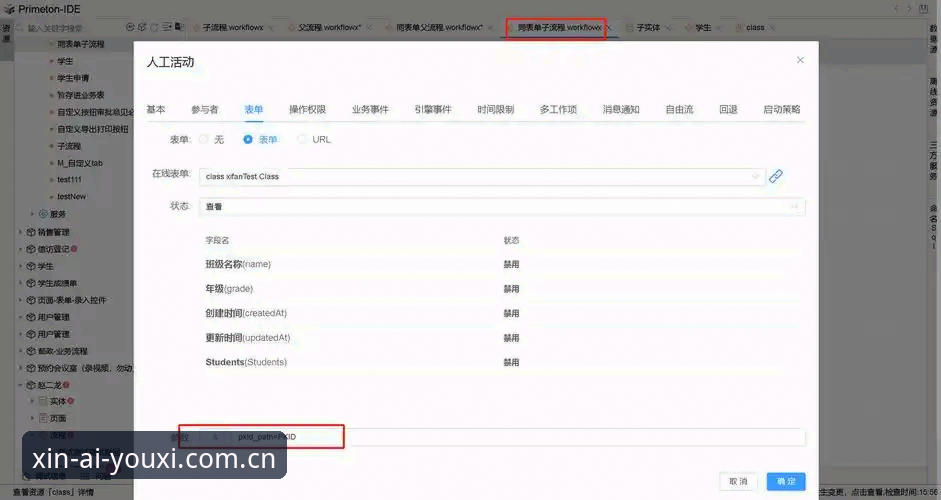Open the 子流程.workflowx editor tab
The image size is (941, 500).
pos(233,28)
